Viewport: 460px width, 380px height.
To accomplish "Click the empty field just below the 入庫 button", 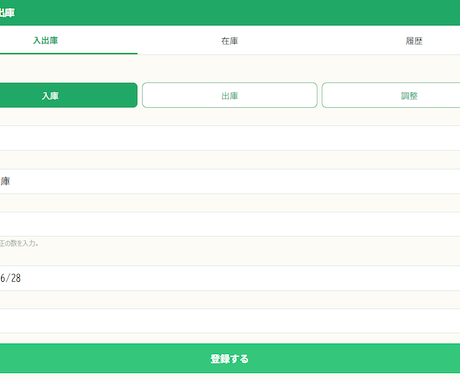I will (230, 138).
